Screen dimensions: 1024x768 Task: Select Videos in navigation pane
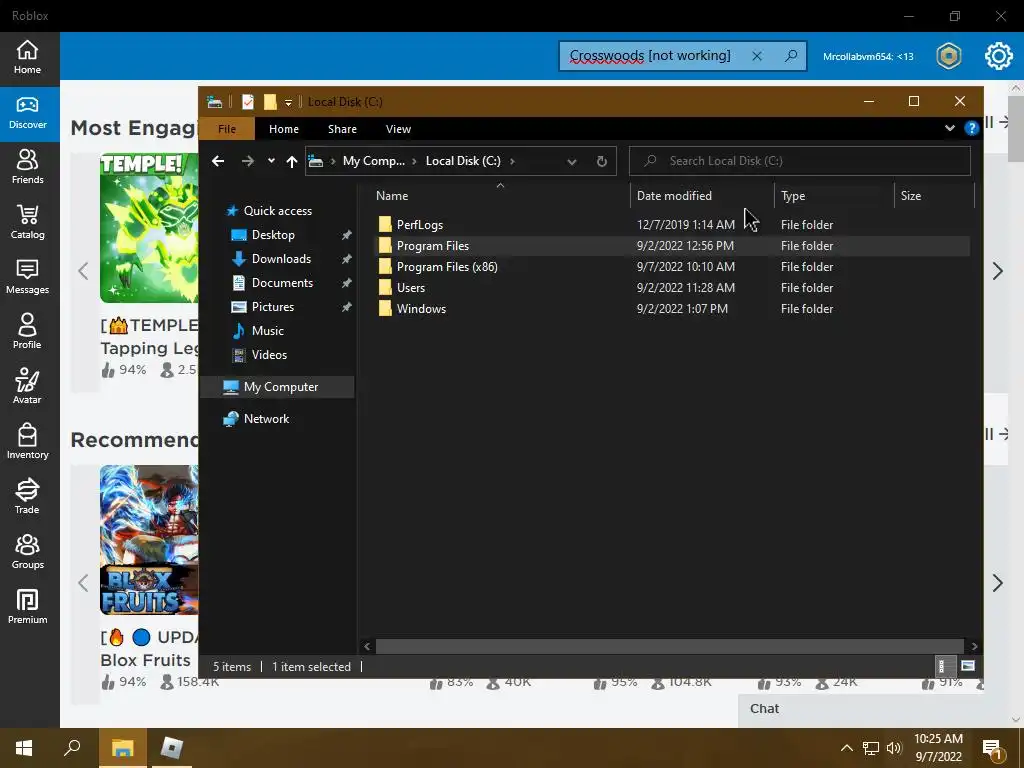point(269,355)
